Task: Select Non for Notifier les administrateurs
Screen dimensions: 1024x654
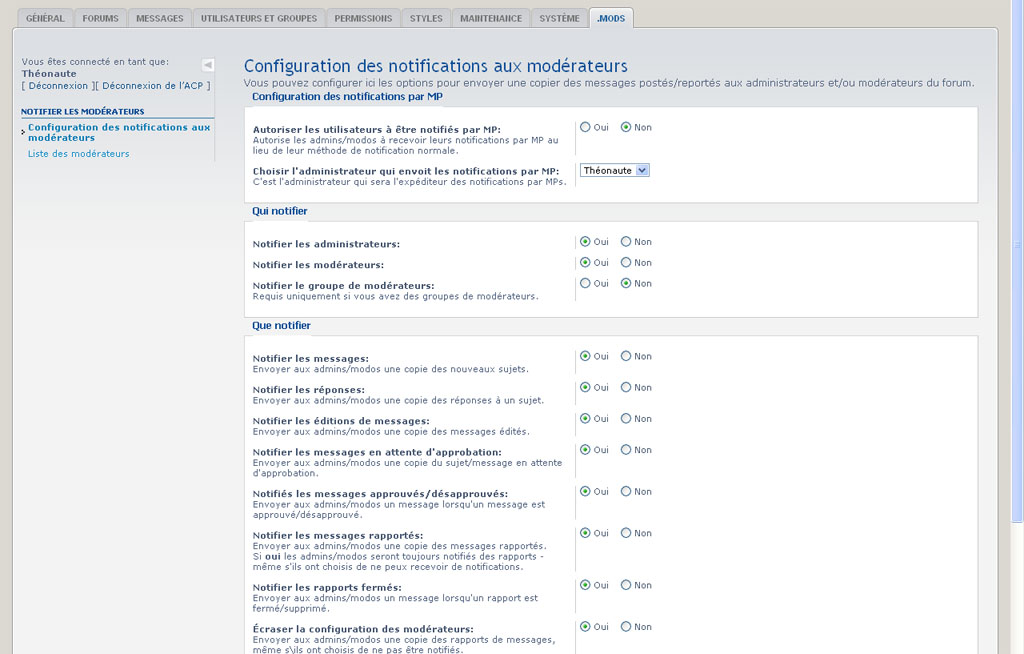Action: coord(626,242)
